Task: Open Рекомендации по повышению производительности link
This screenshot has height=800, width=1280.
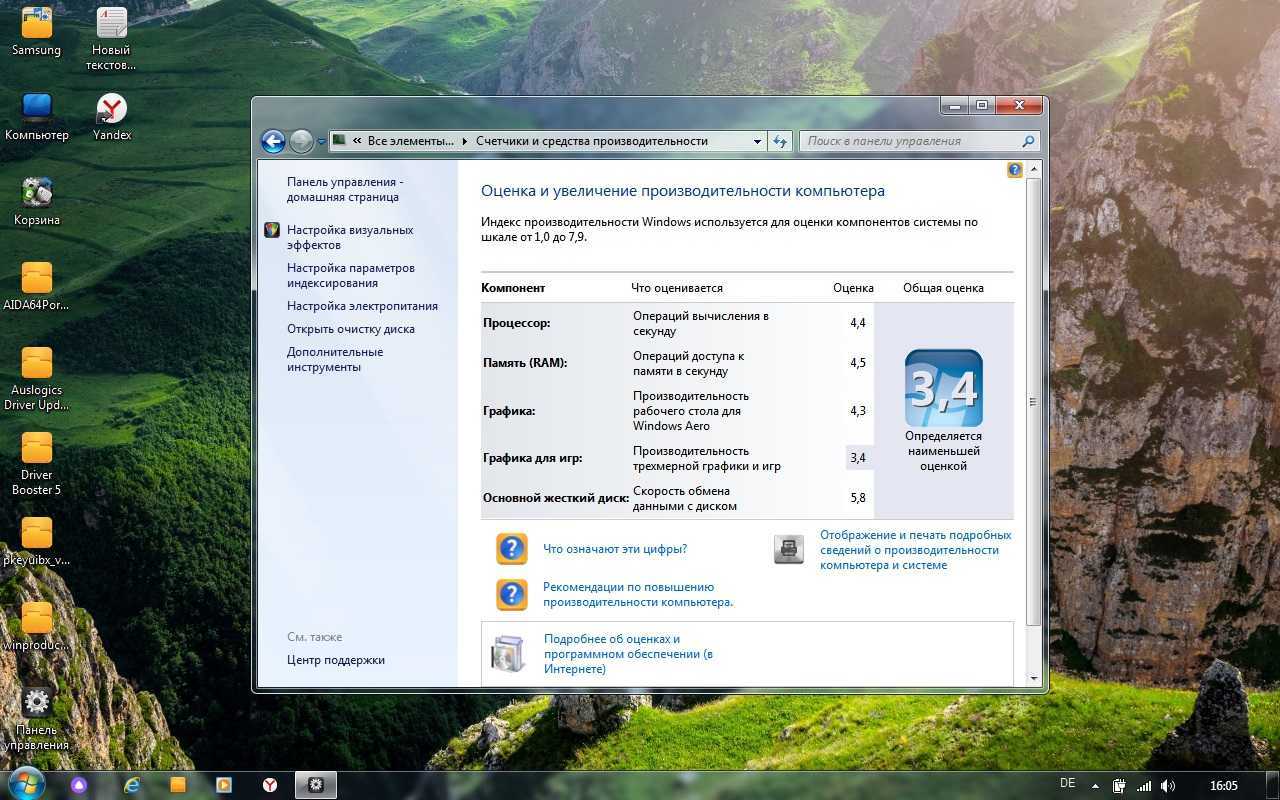Action: [638, 594]
